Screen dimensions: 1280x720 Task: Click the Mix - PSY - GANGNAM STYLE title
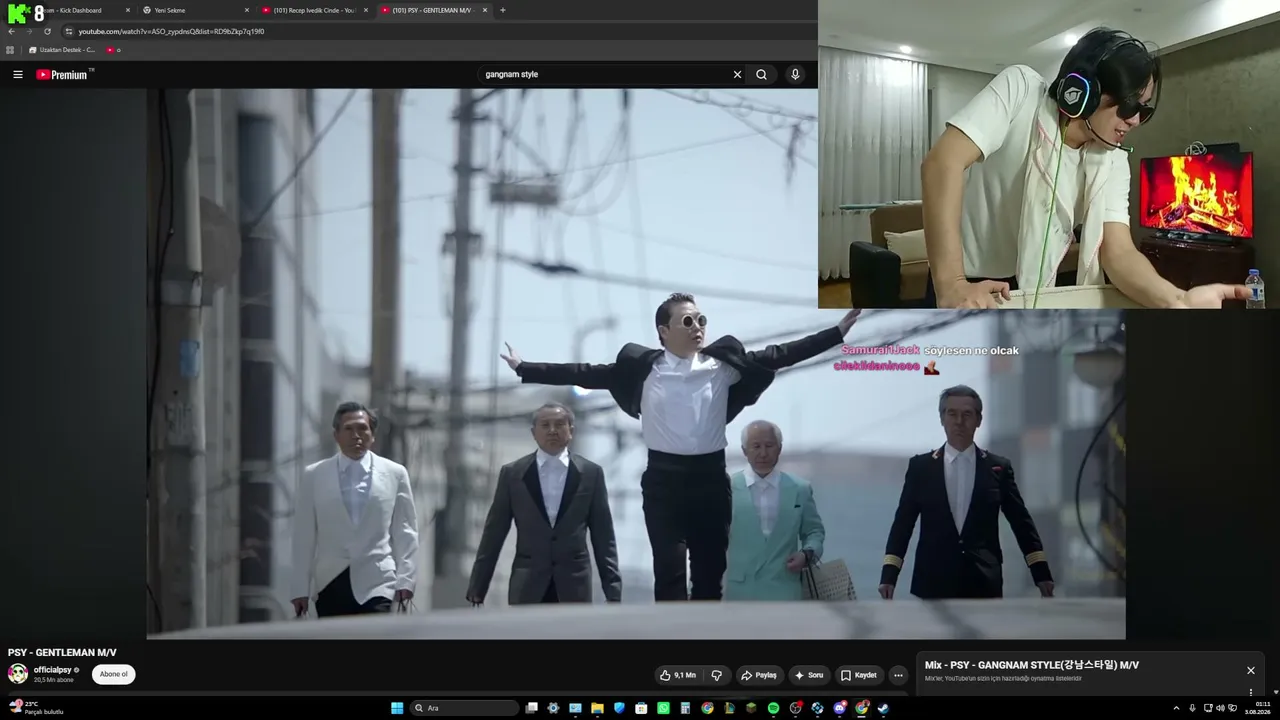point(1032,665)
